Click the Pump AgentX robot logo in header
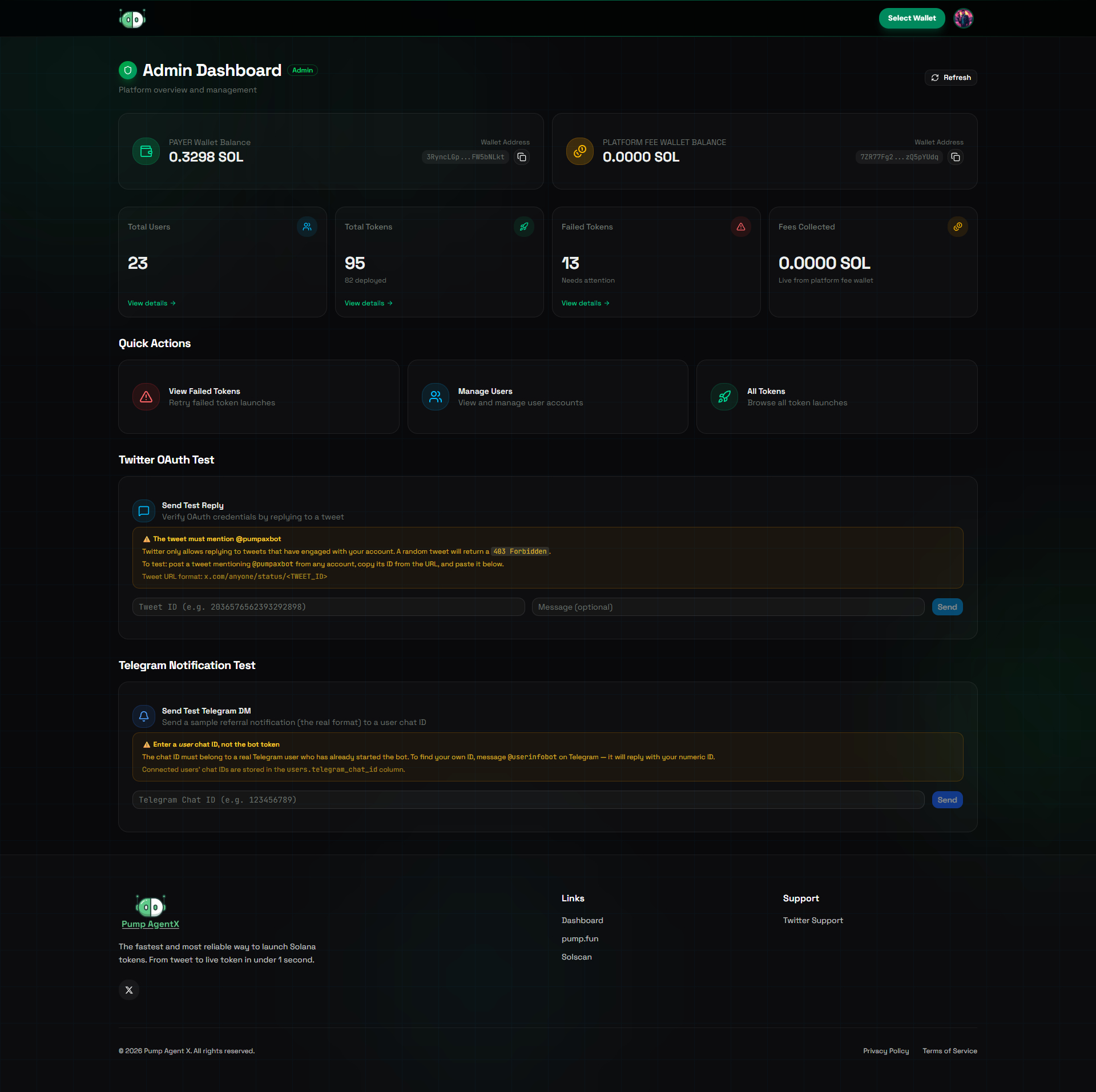Screen dimensions: 1096x1092 coord(132,19)
